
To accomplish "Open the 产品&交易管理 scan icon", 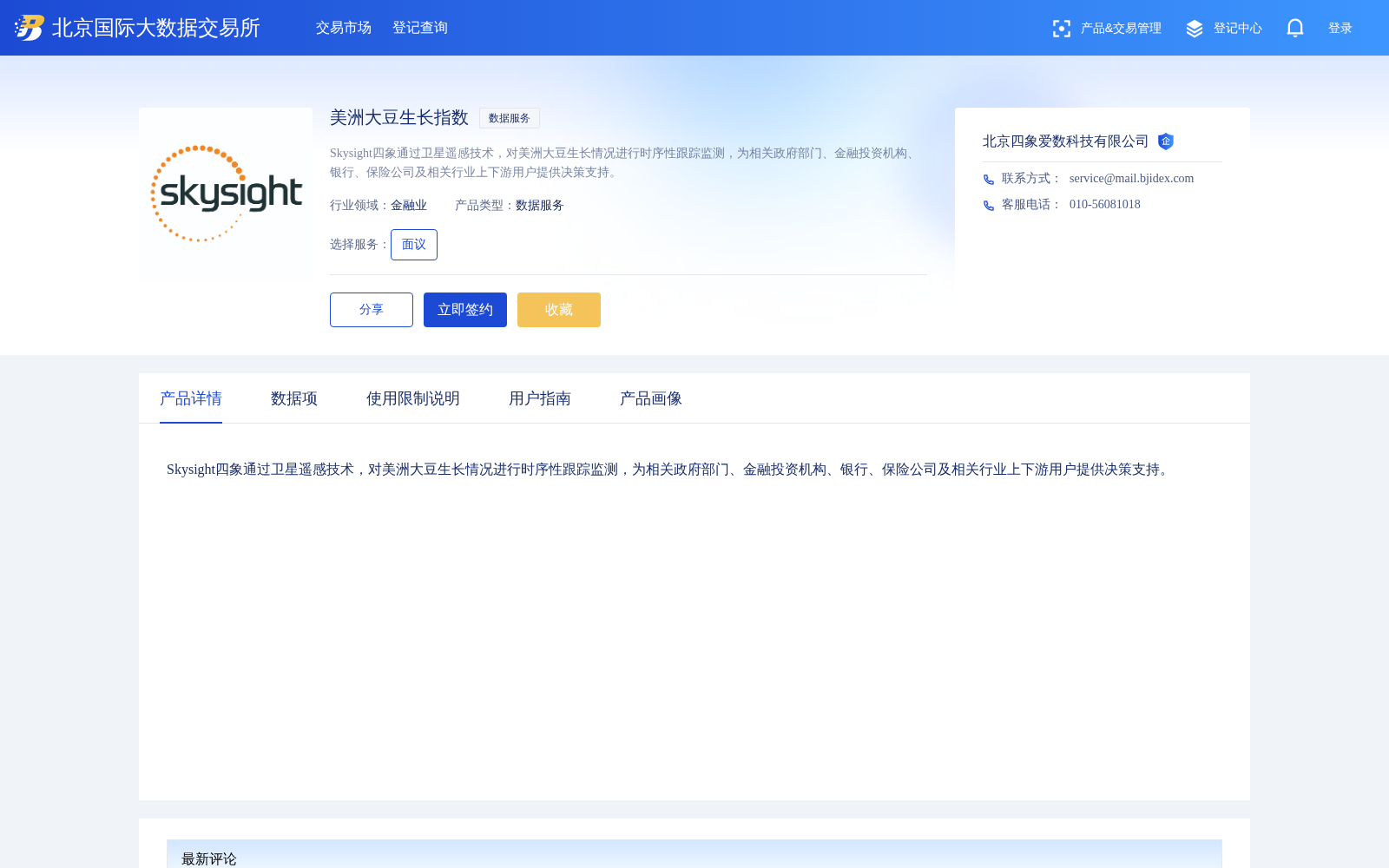I will coord(1061,29).
